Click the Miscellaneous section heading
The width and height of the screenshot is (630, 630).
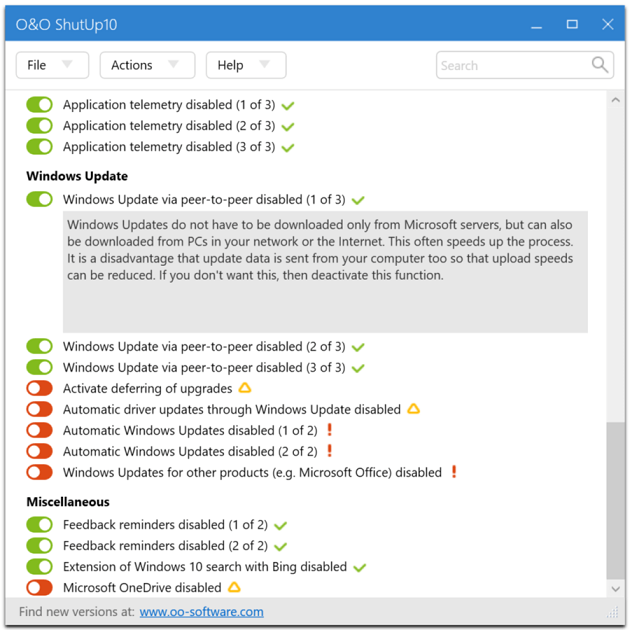[68, 502]
